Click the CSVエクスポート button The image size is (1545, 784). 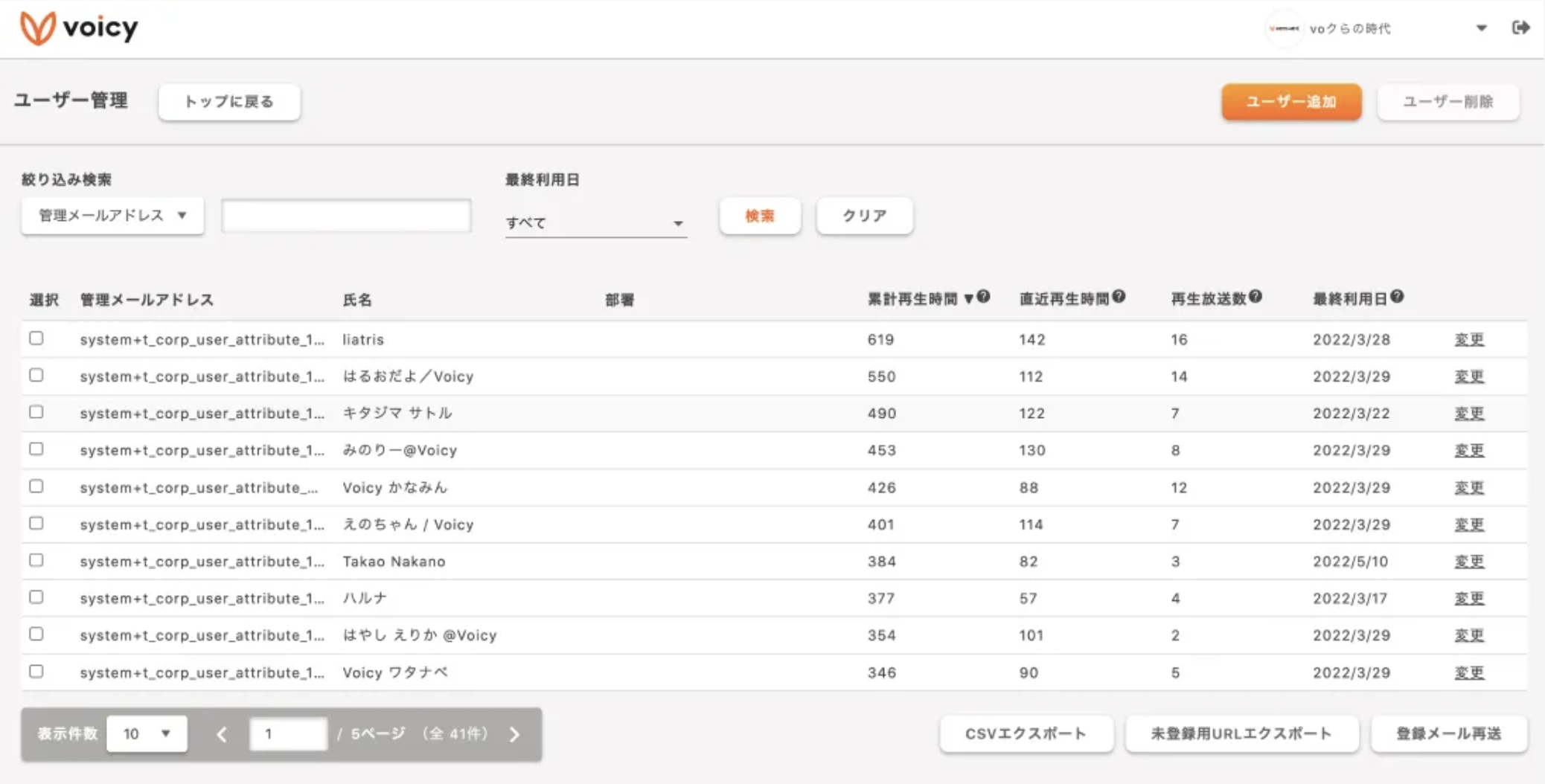[1026, 734]
